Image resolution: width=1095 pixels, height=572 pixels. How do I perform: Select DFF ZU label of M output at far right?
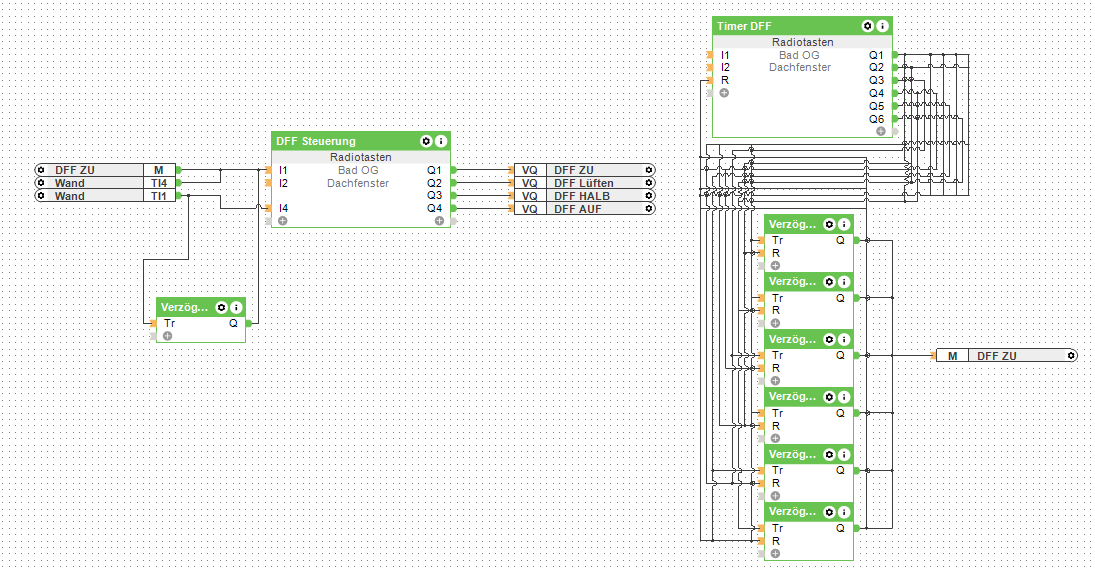coord(997,355)
